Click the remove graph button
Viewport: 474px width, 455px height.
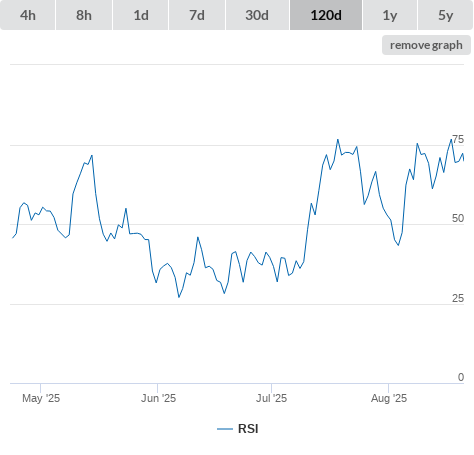coord(426,45)
